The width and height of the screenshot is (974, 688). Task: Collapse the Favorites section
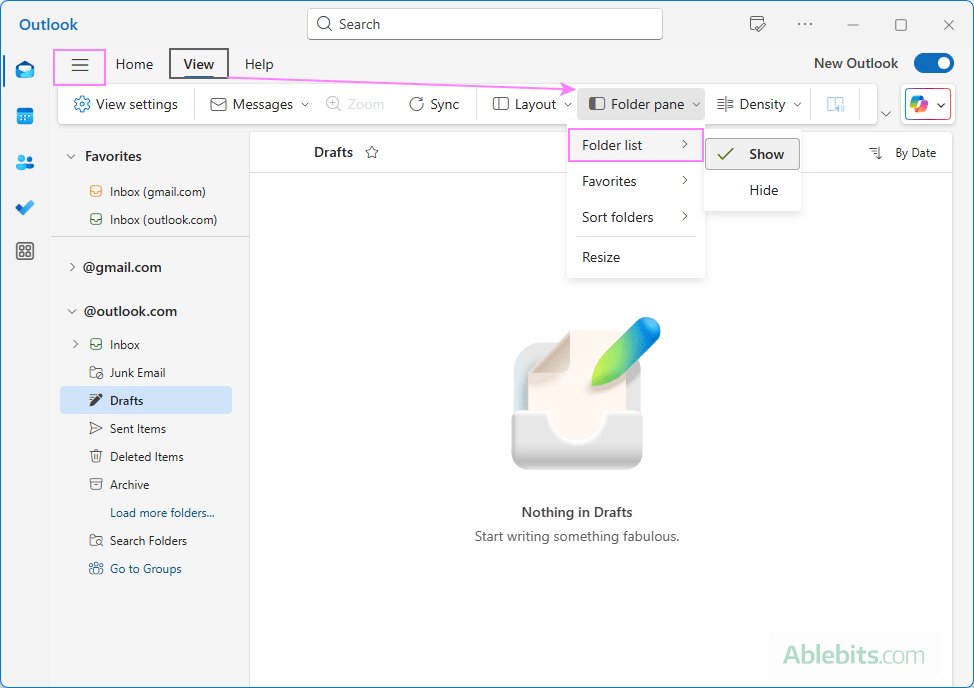coord(71,156)
